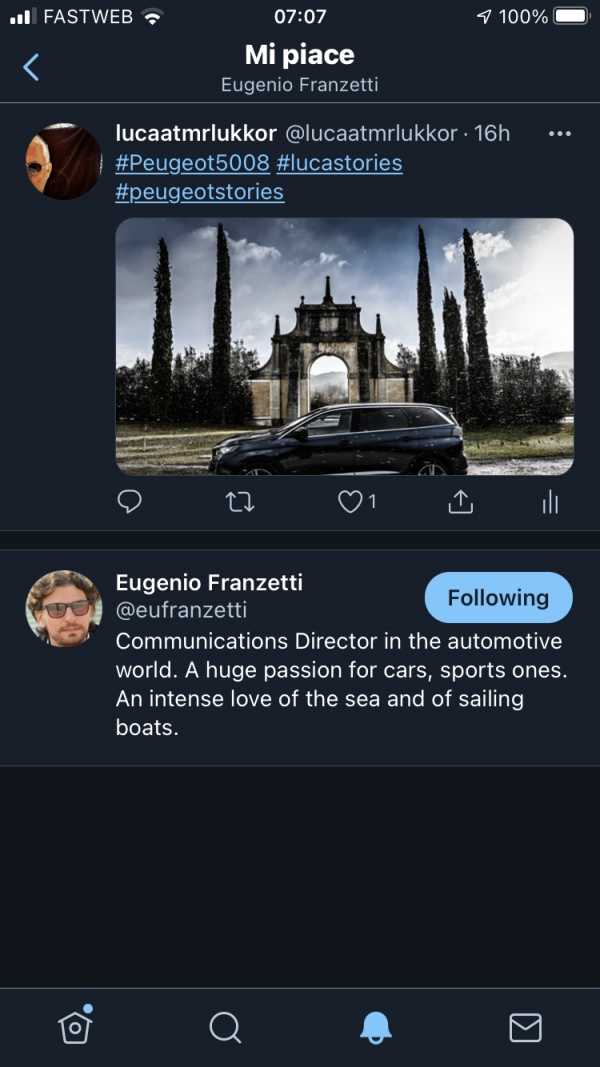Open Direct Messages envelope tab
Viewport: 600px width, 1067px height.
[x=525, y=1027]
